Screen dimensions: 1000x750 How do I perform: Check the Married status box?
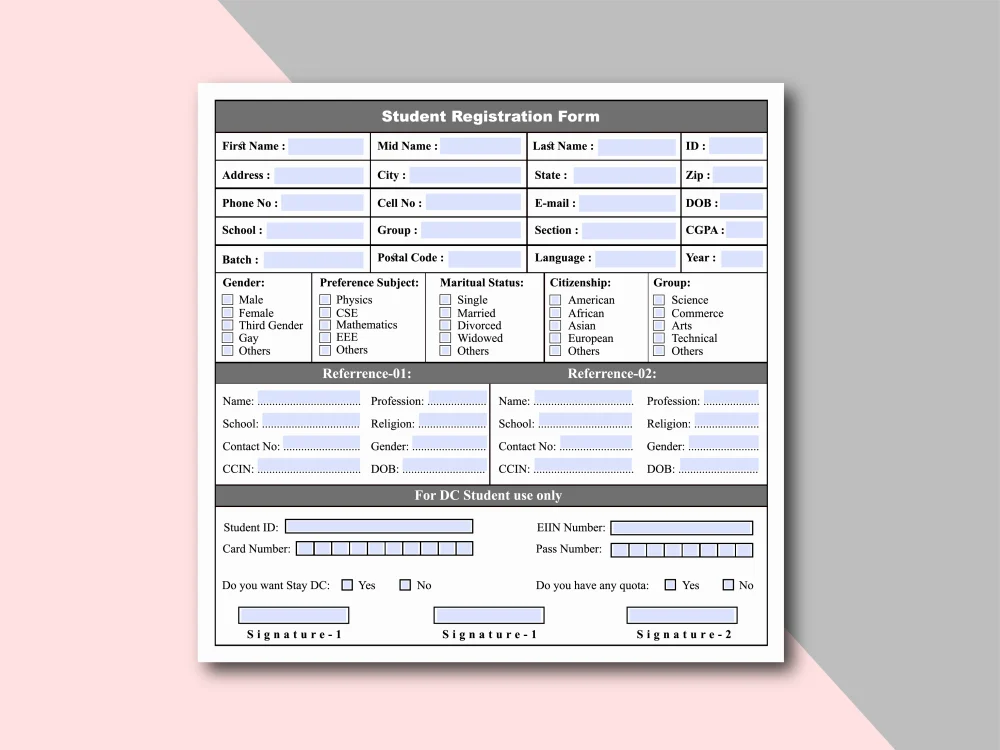445,312
